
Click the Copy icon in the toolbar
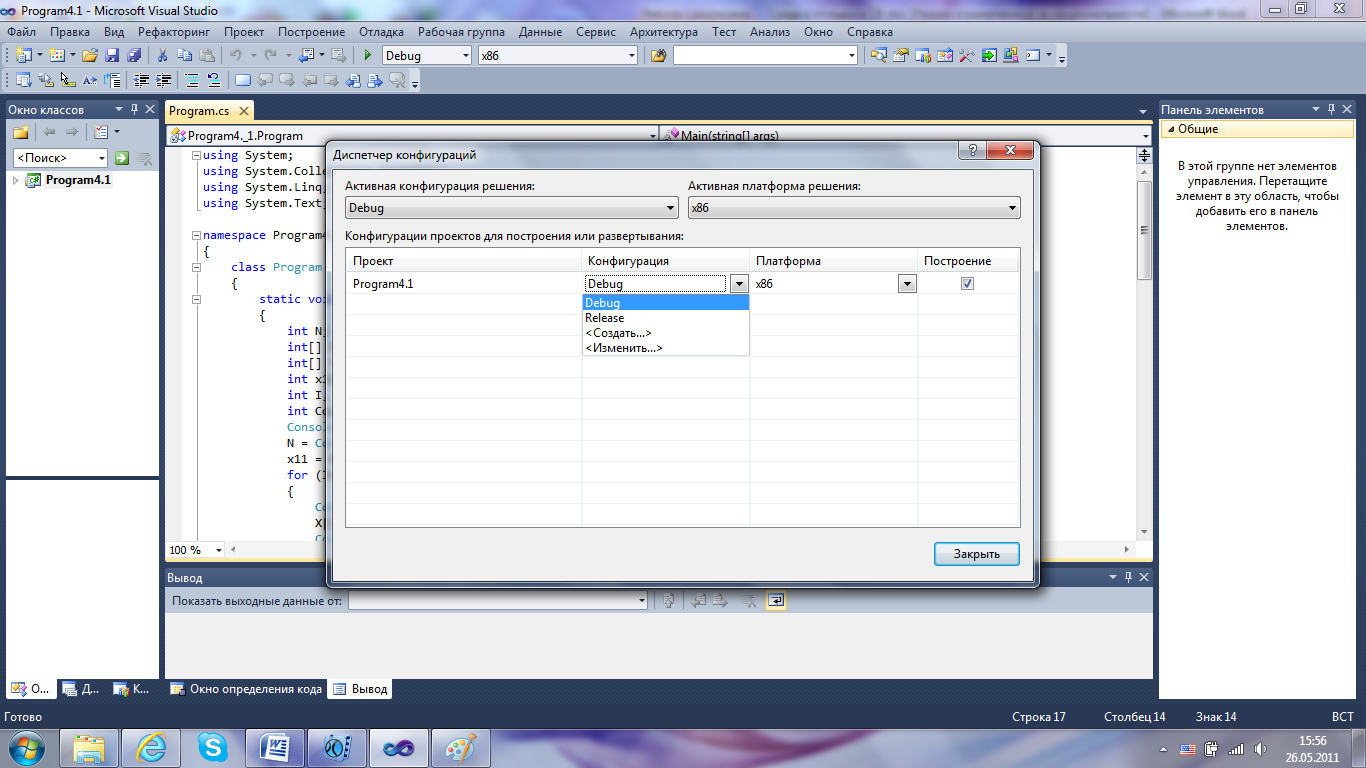point(185,55)
